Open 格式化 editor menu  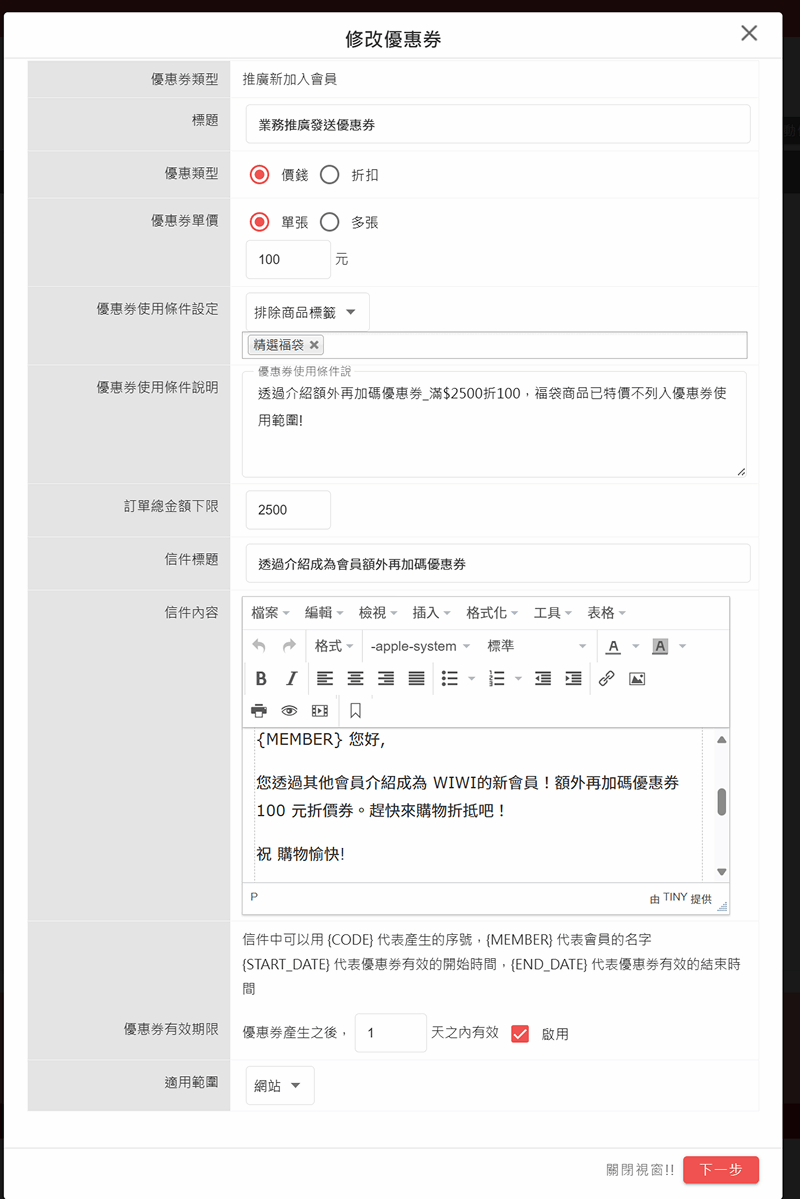point(493,613)
